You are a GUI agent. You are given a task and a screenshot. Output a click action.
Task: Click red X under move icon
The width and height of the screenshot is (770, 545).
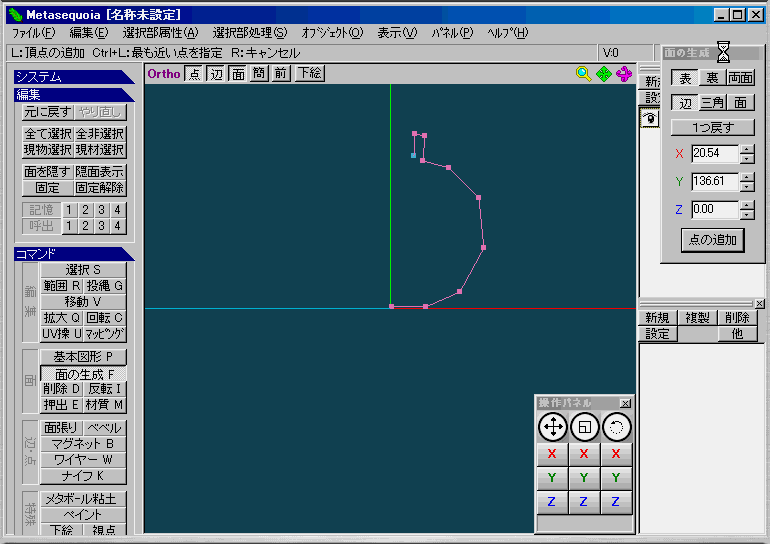552,454
